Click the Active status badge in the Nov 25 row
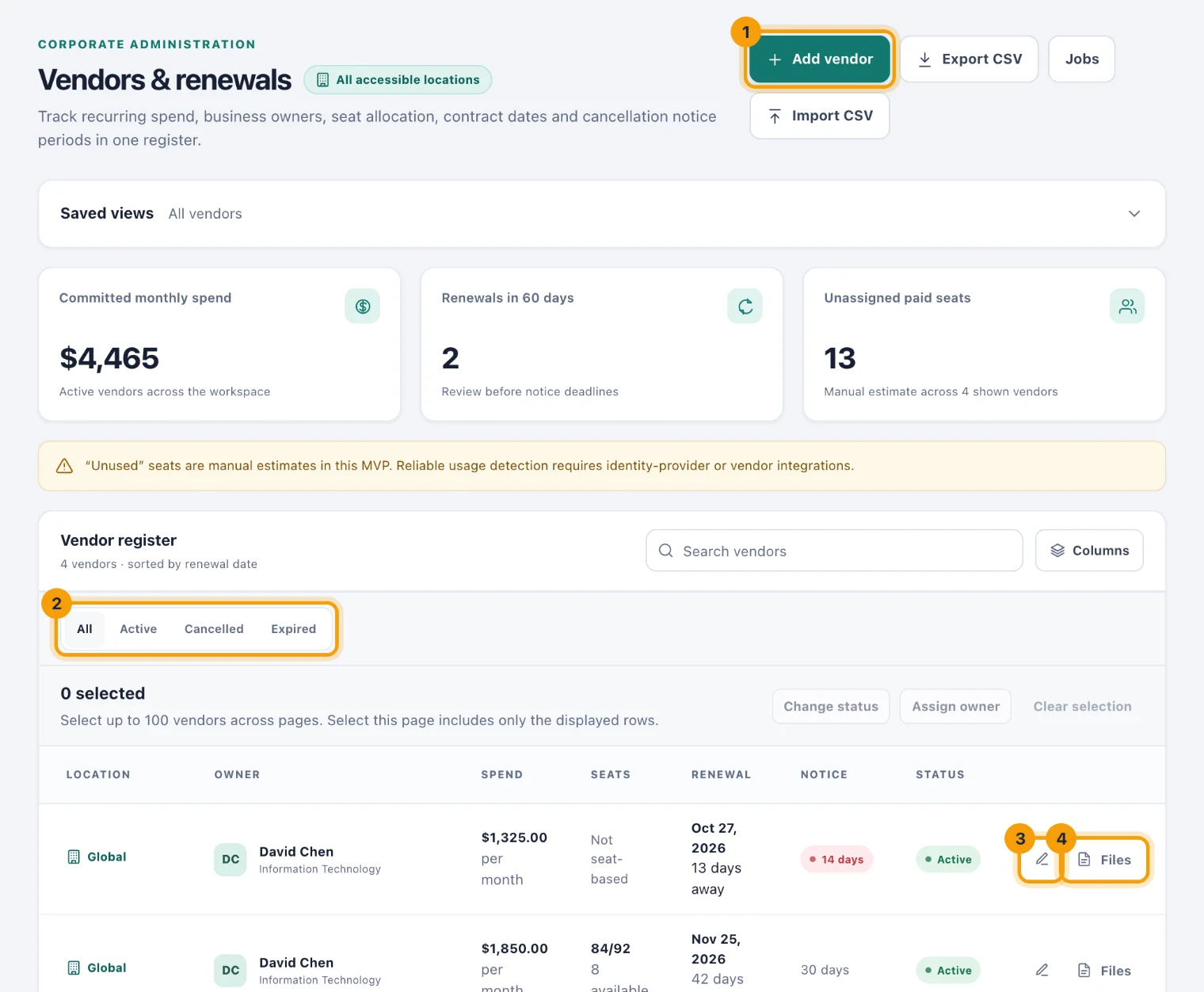Image resolution: width=1204 pixels, height=992 pixels. pos(948,971)
